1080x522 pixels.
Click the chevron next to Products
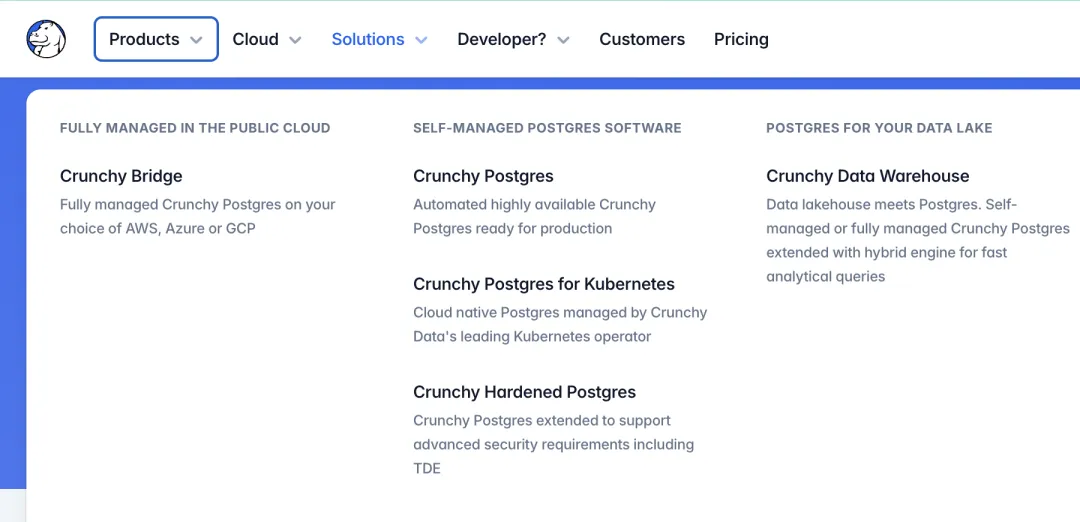196,40
